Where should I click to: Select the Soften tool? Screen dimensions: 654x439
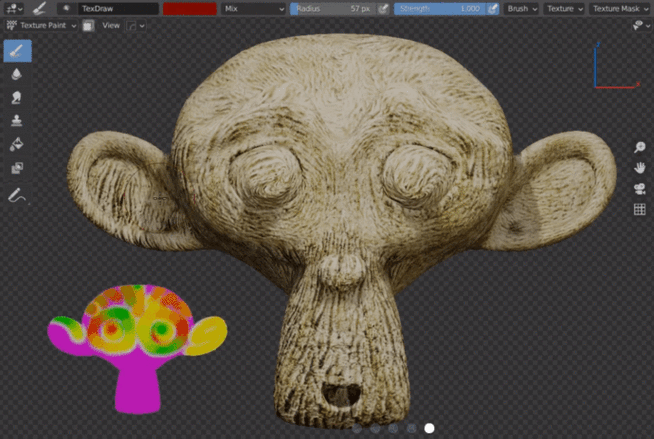(x=17, y=74)
